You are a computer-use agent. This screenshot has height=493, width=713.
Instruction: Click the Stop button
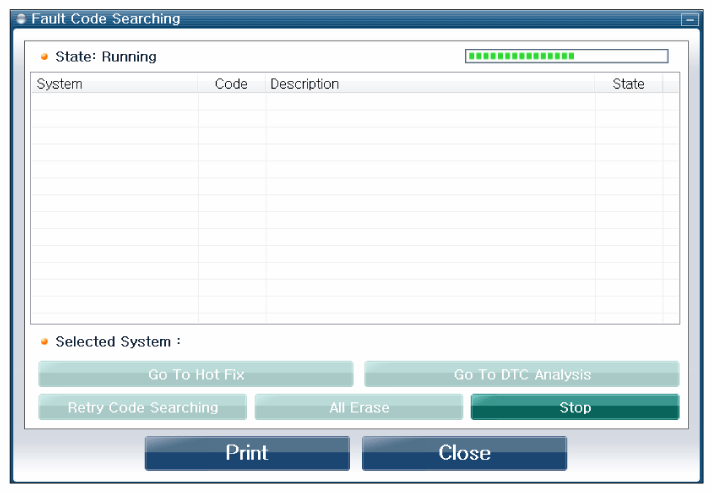tap(575, 407)
